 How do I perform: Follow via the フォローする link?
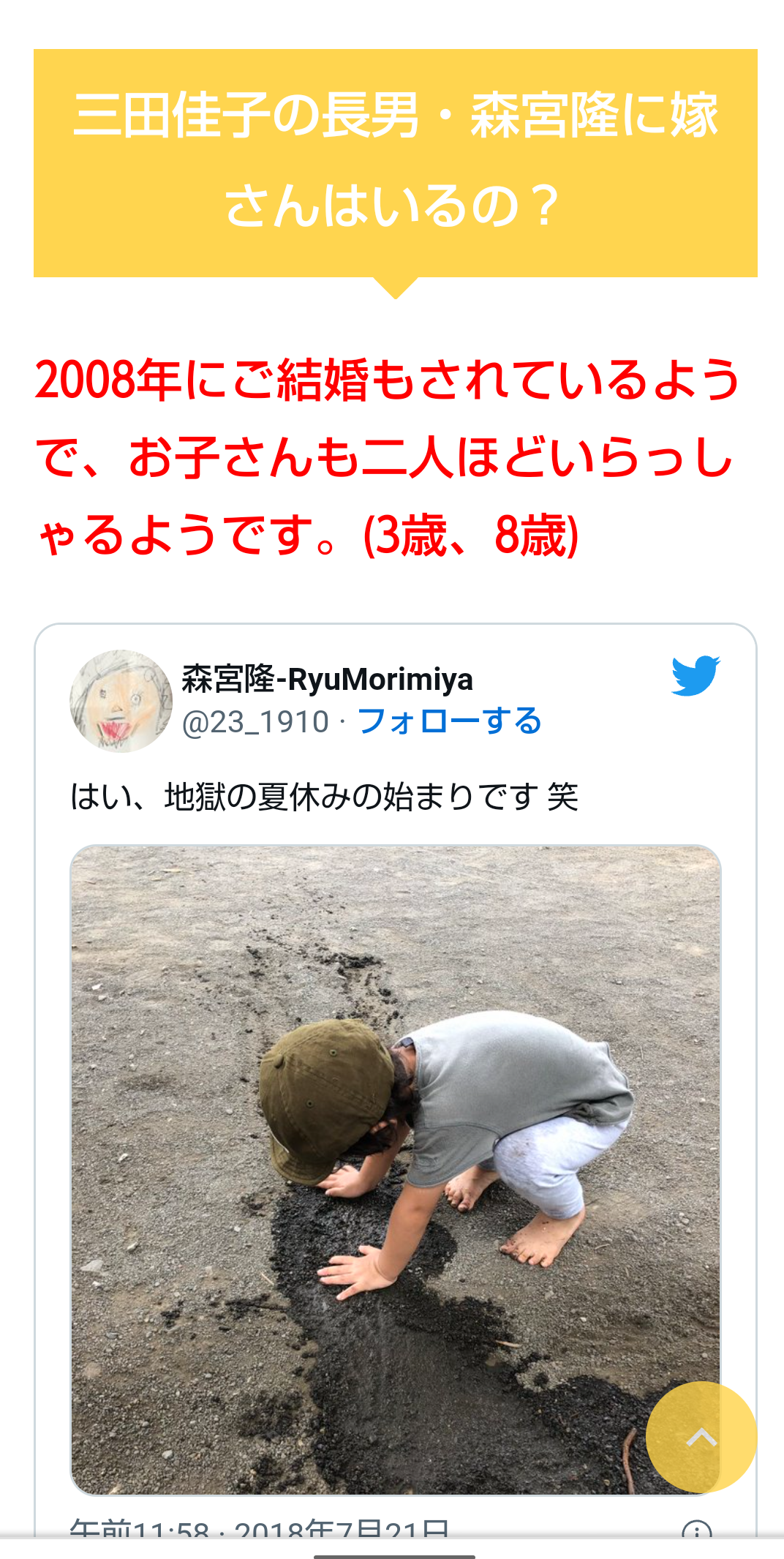coord(449,721)
